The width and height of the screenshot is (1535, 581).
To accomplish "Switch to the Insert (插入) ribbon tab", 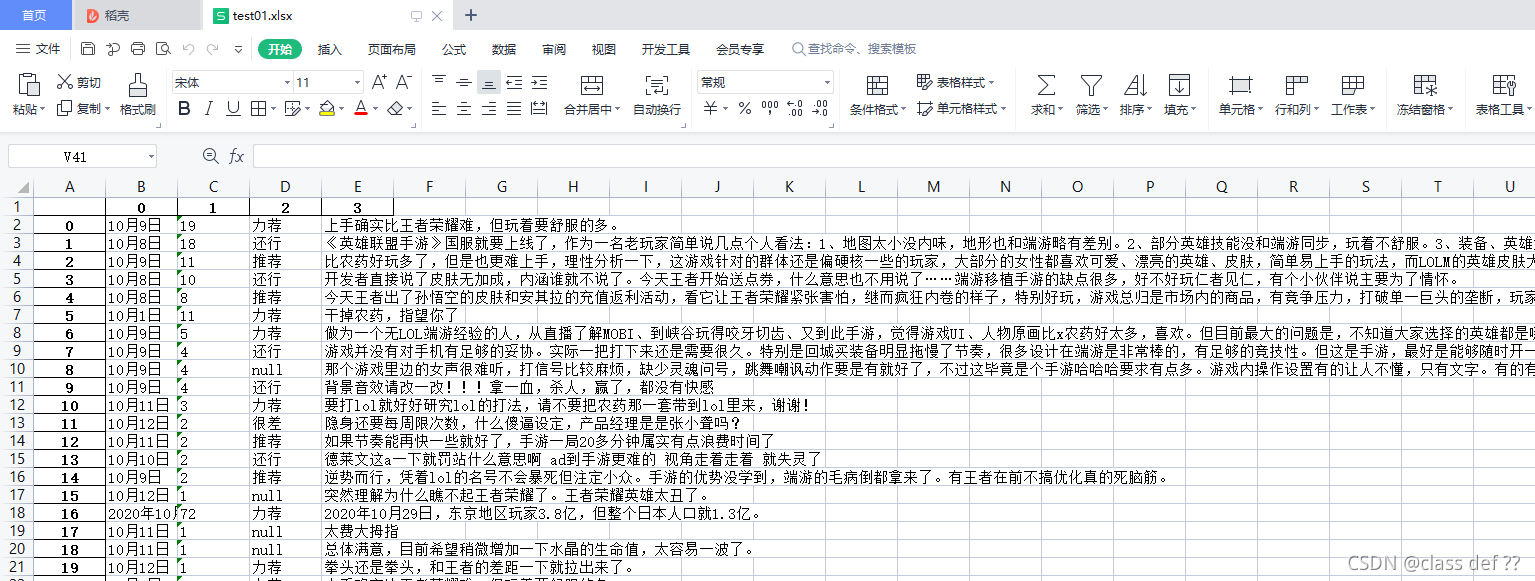I will (x=330, y=49).
